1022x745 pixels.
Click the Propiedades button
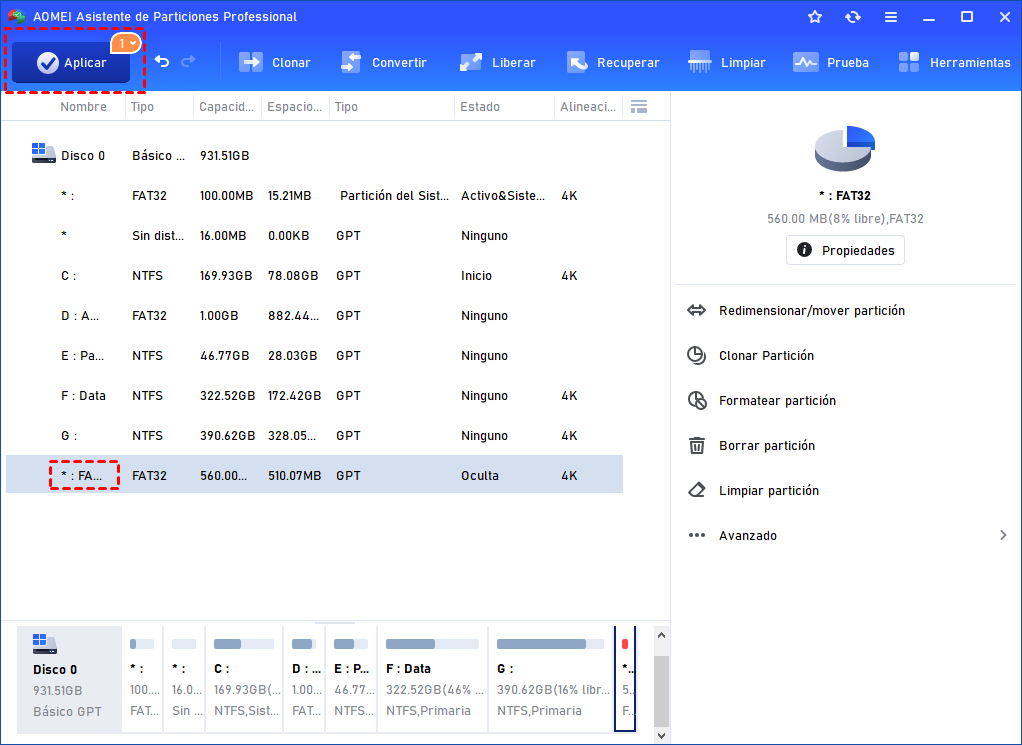pos(845,250)
